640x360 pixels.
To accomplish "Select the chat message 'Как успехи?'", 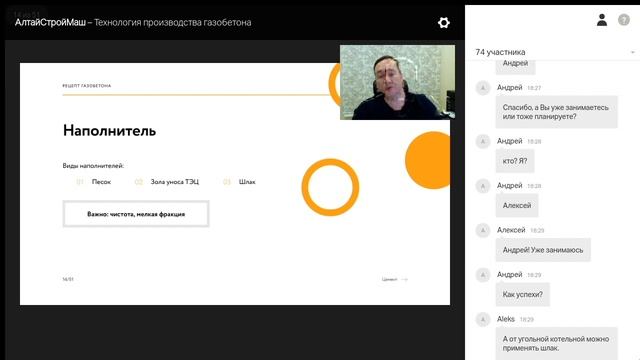I will tap(522, 294).
